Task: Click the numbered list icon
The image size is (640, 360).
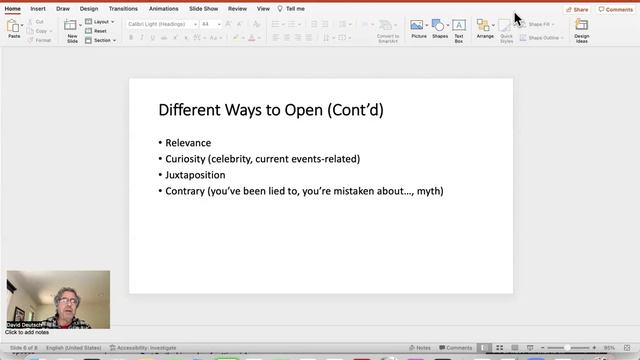Action: click(x=291, y=24)
